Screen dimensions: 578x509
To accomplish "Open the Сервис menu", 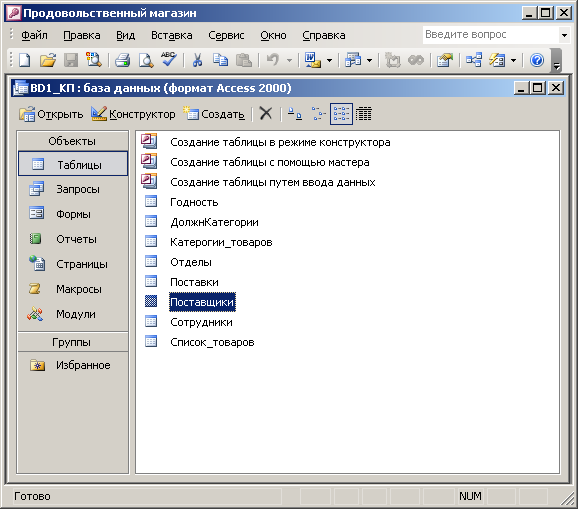I will click(x=226, y=35).
